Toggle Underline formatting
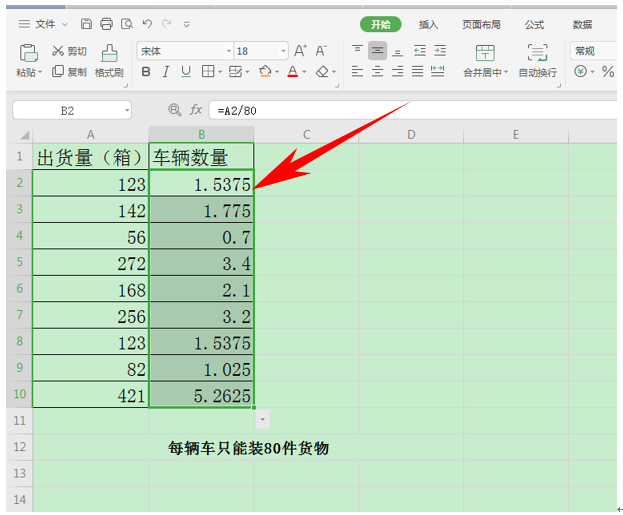623x515 pixels. [186, 72]
